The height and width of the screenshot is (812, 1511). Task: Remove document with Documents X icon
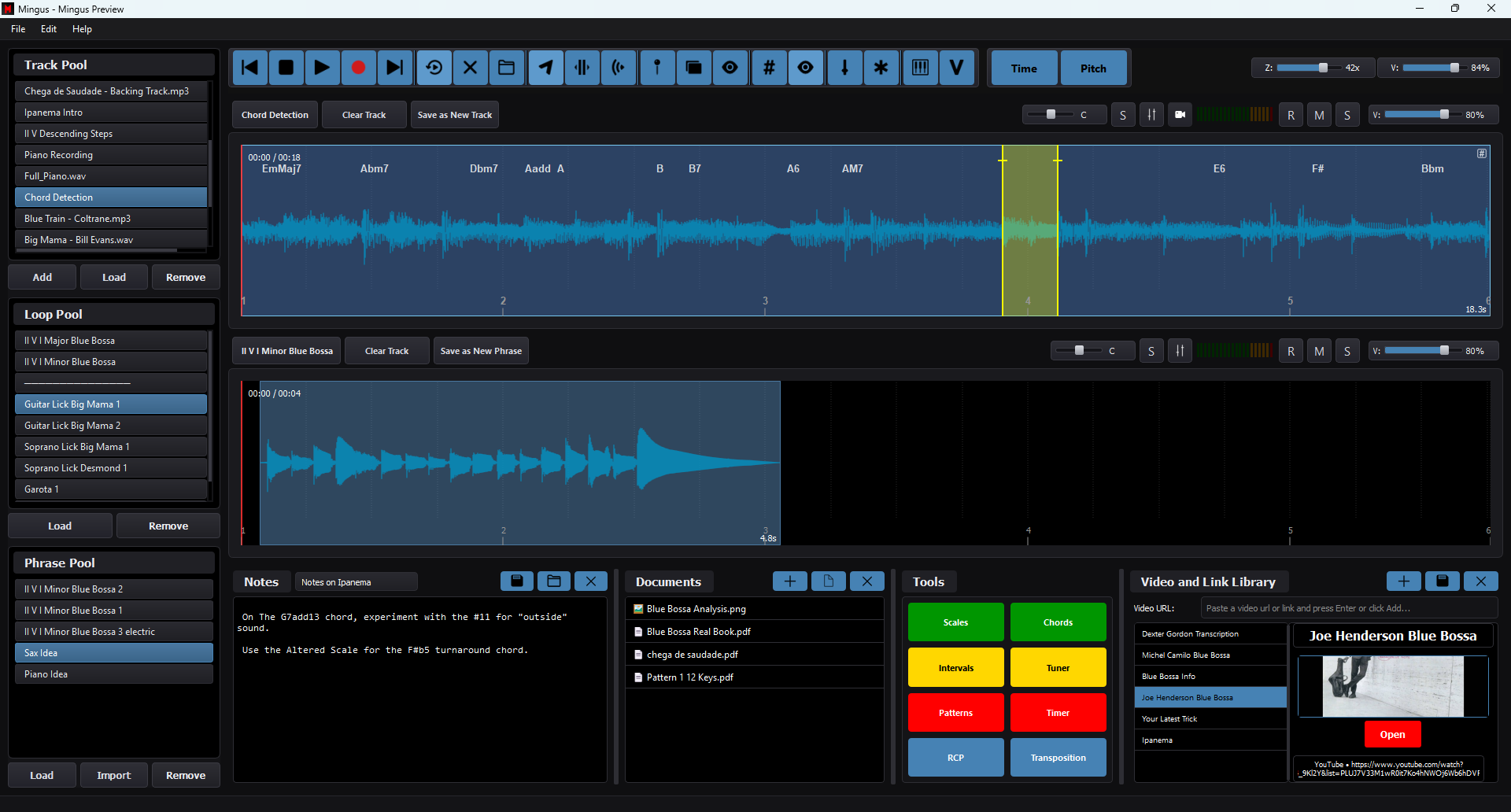[x=867, y=581]
